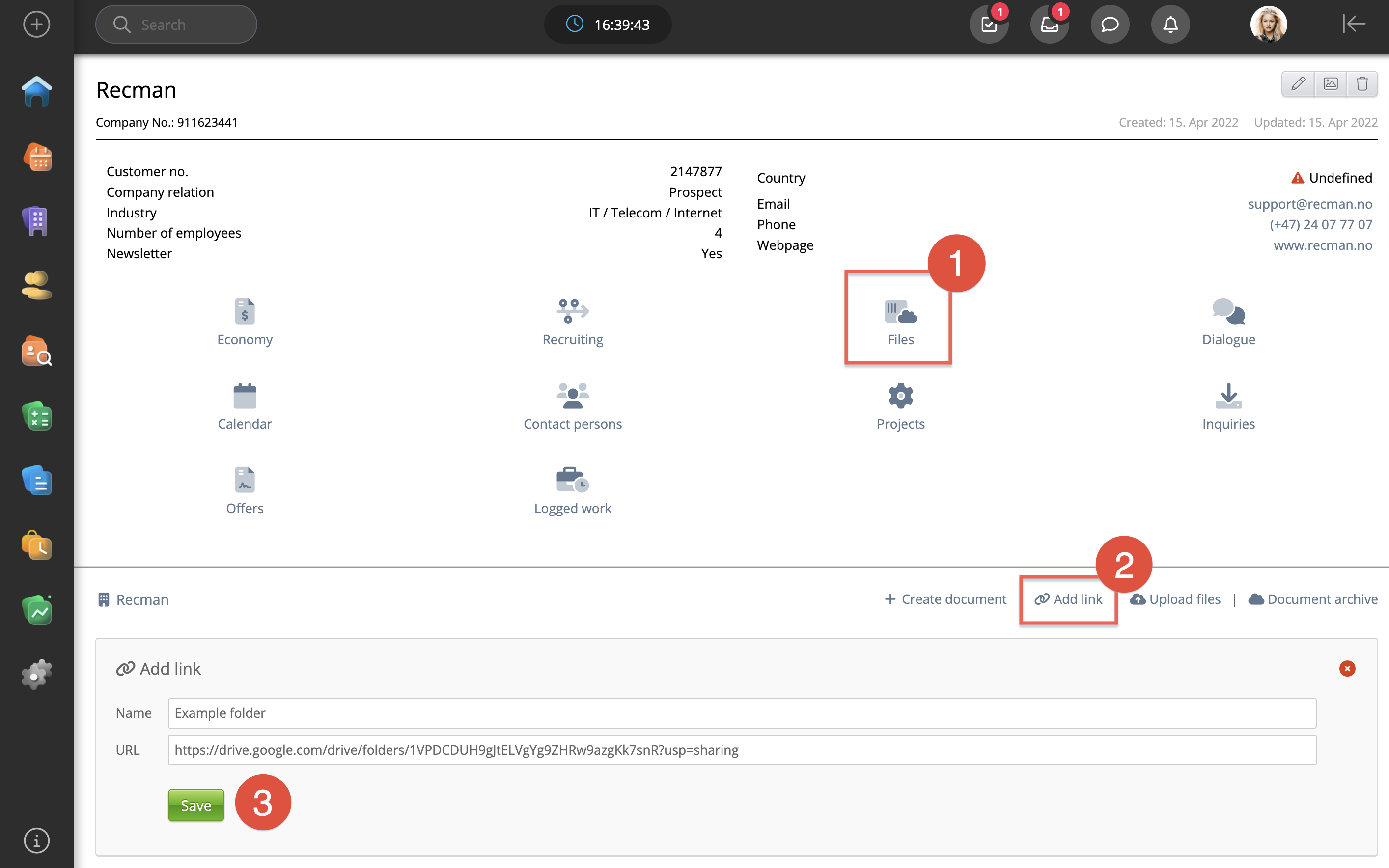This screenshot has height=868, width=1389.
Task: Collapse sidebar with arrow icon
Action: point(1354,24)
